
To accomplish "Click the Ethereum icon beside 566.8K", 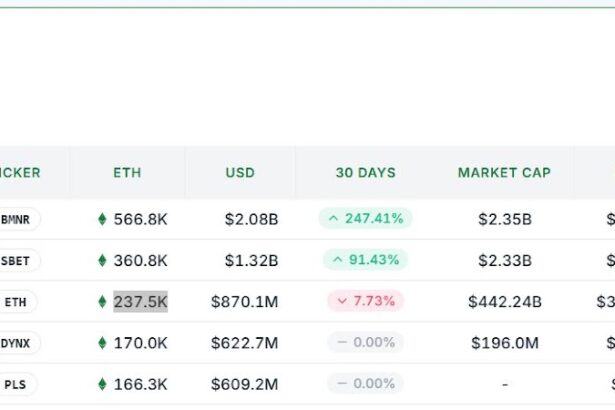I will pos(102,219).
